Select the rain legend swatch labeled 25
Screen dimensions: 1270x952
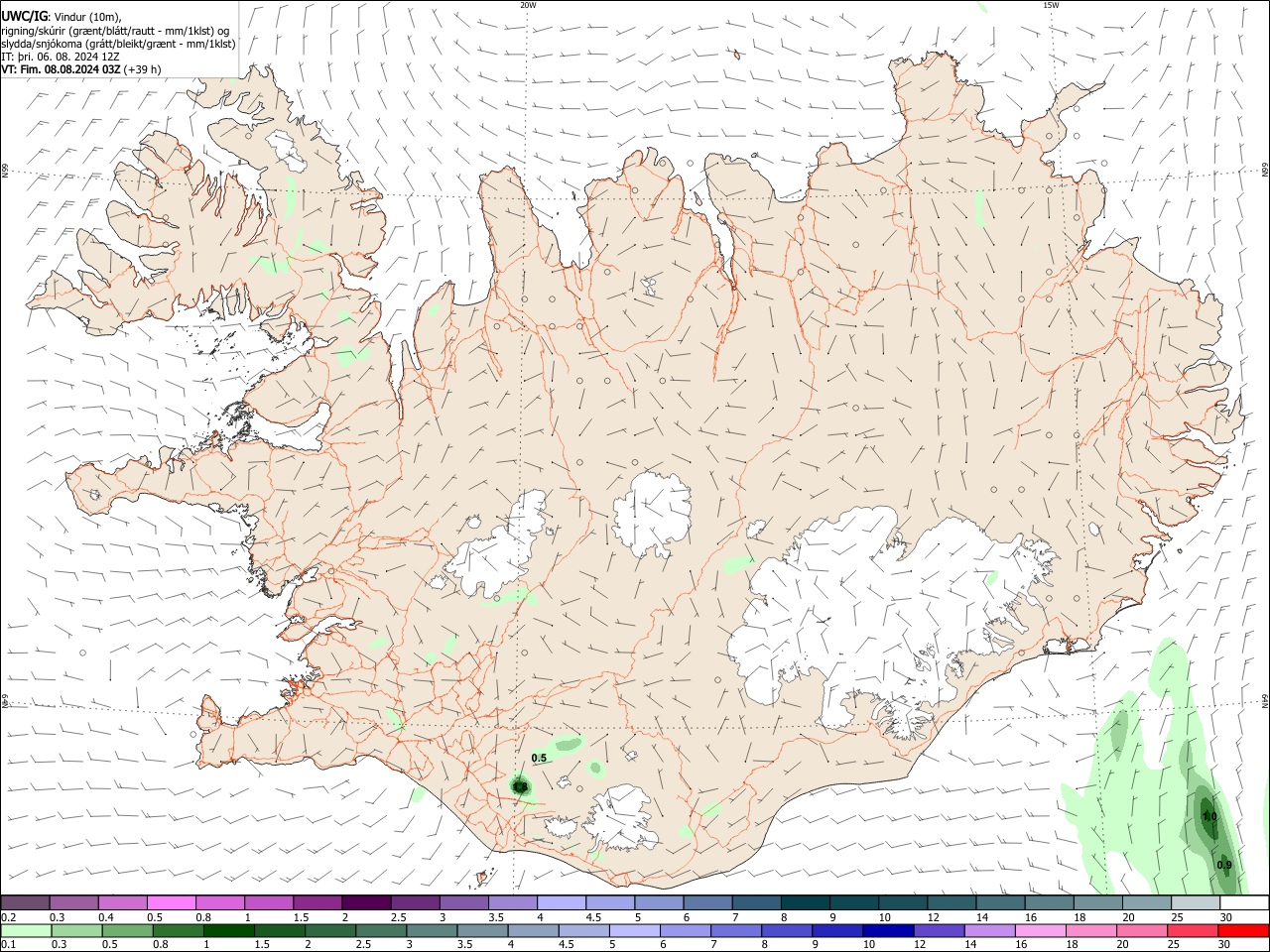[1195, 931]
